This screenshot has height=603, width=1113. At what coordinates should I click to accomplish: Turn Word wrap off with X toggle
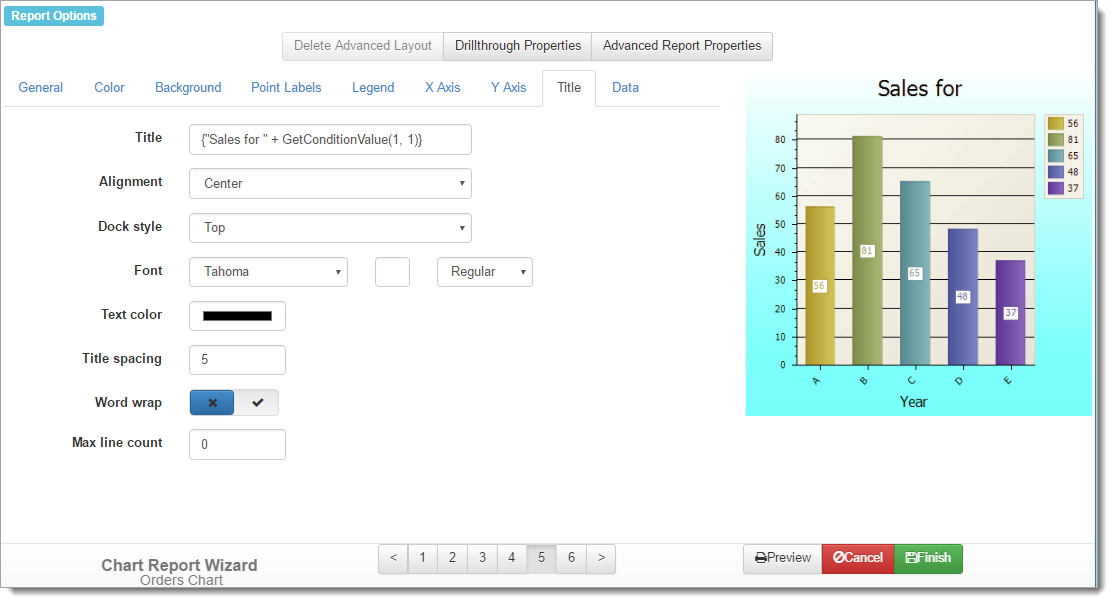point(212,402)
